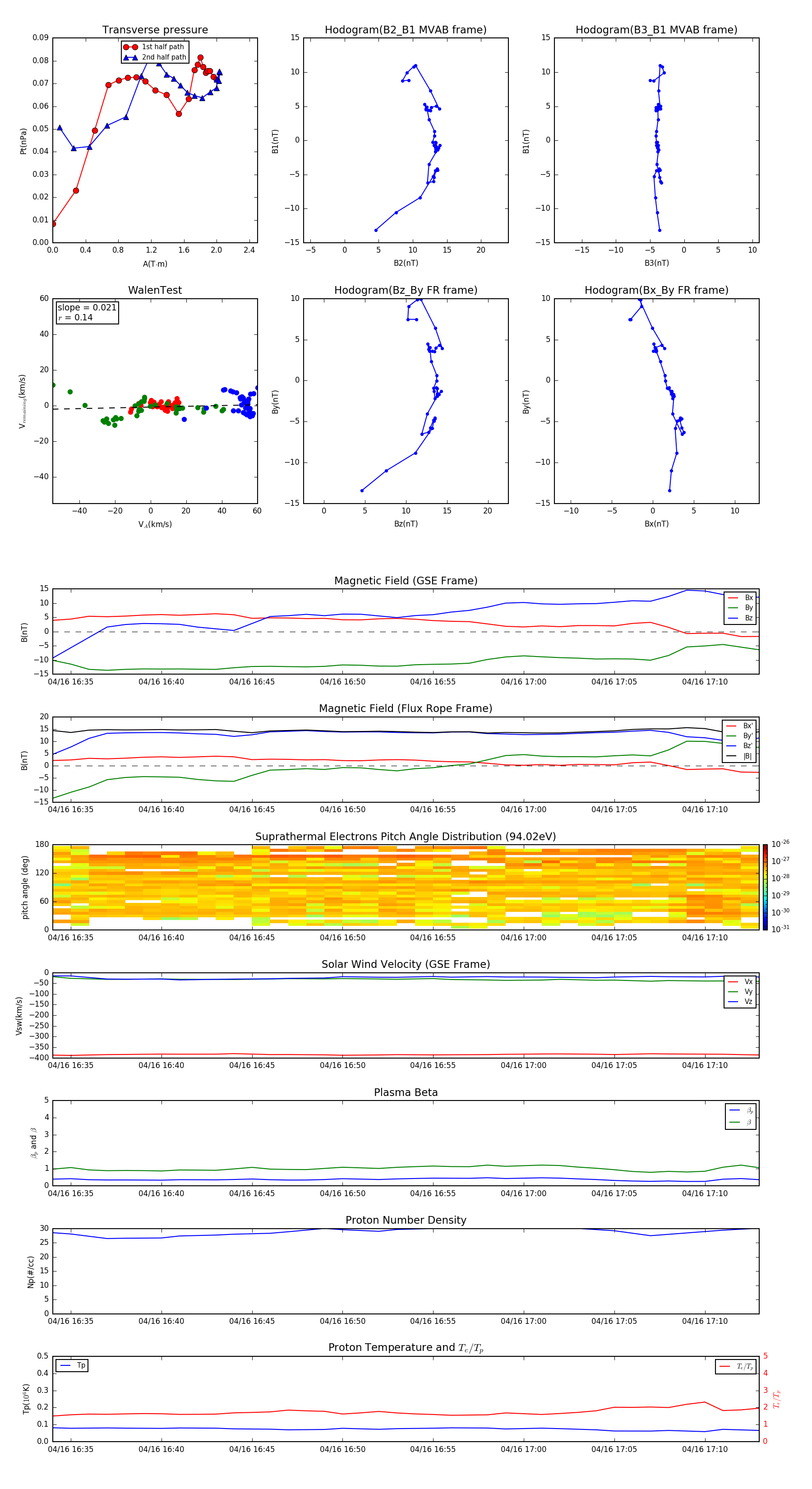Select the '2nd half path' legend entry
This screenshot has height=1489, width=812.
tap(156, 57)
